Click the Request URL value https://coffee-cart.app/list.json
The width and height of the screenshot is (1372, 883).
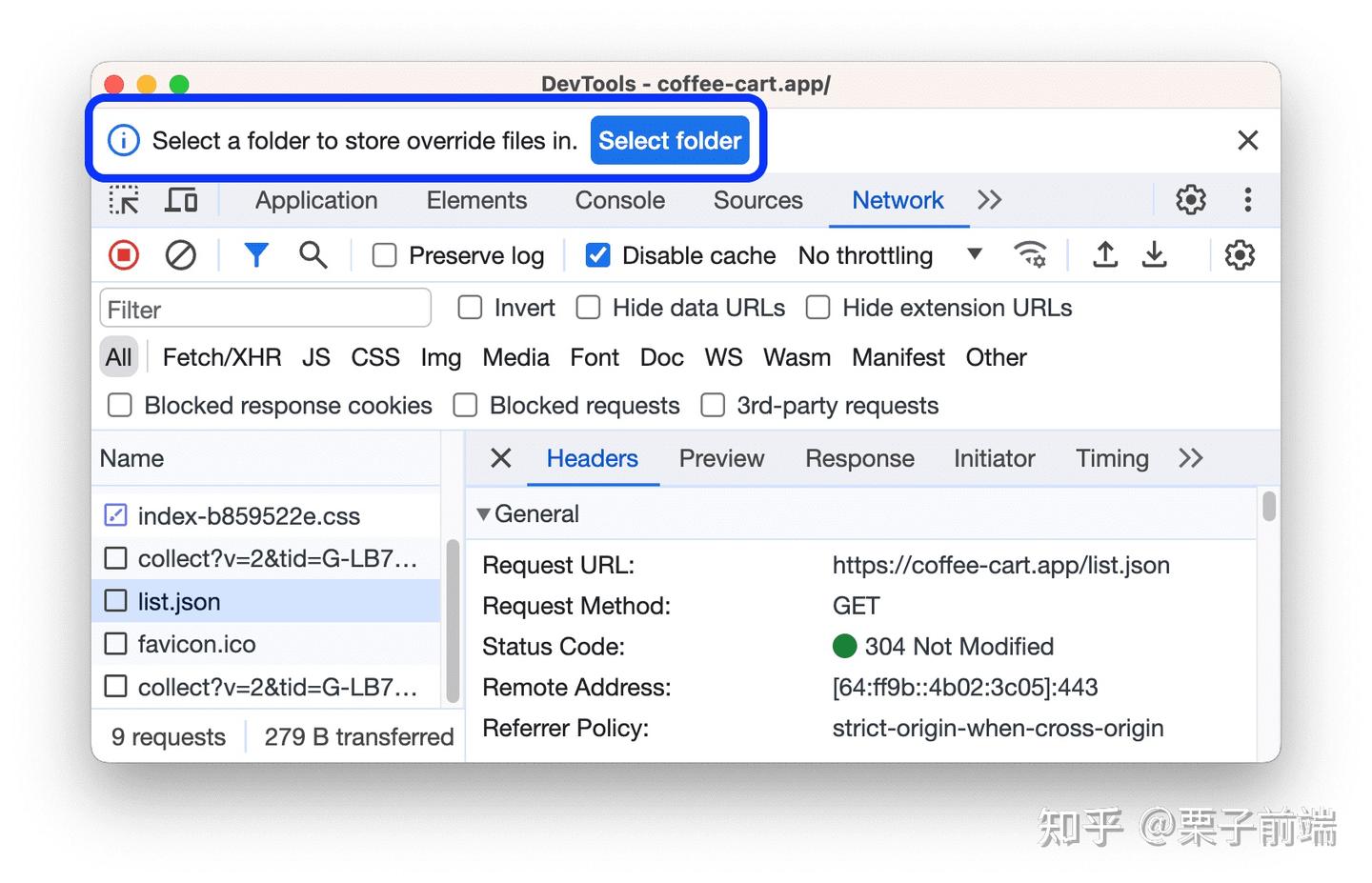click(1000, 565)
